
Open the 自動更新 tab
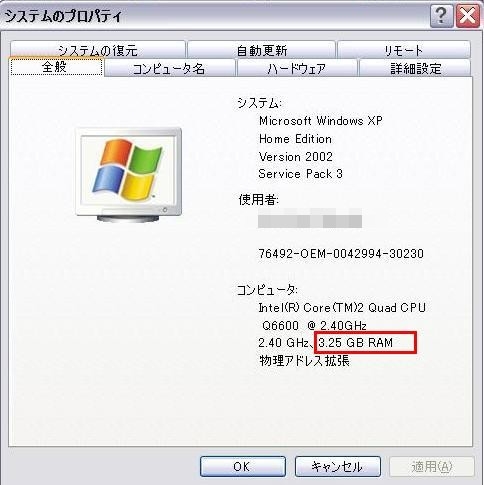click(x=262, y=49)
